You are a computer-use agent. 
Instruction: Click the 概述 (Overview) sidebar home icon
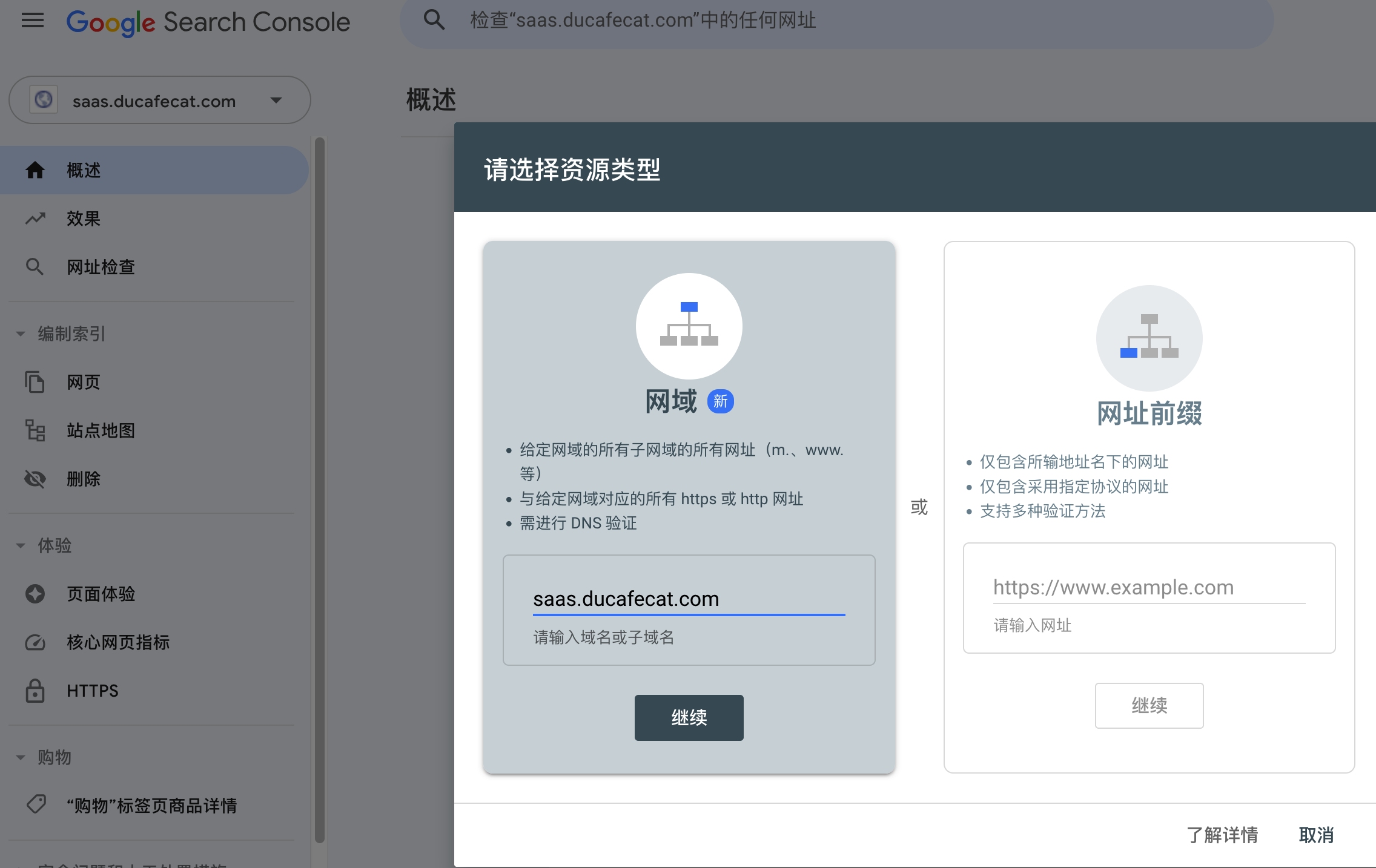point(34,169)
